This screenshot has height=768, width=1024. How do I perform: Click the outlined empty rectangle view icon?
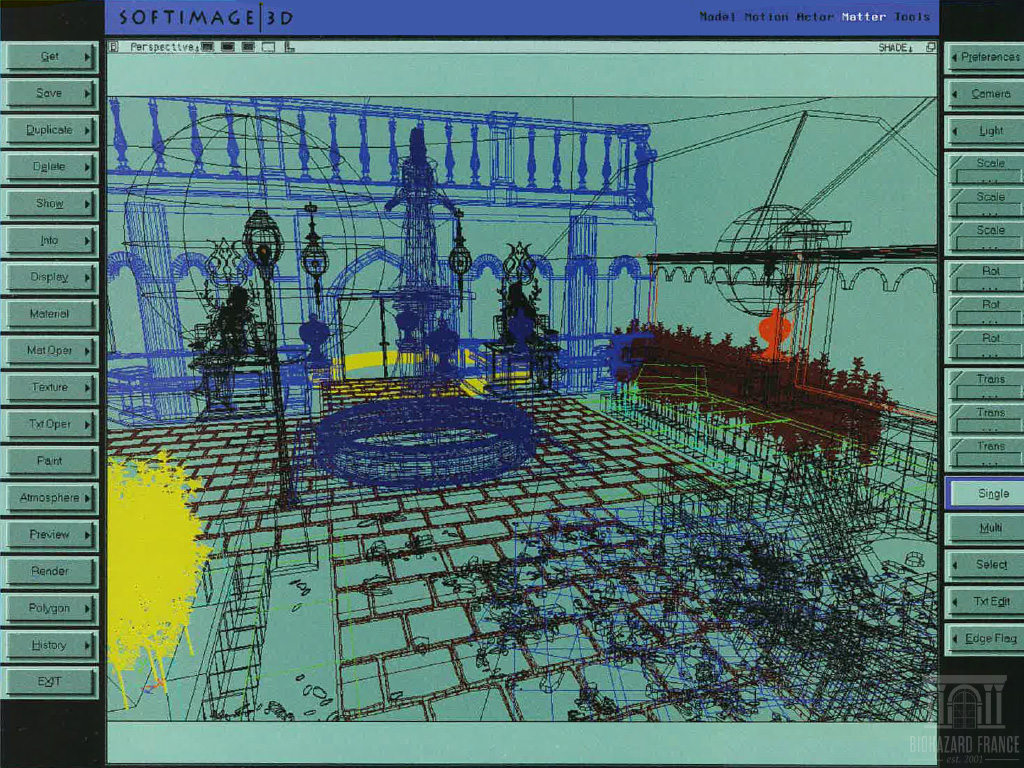tap(268, 47)
